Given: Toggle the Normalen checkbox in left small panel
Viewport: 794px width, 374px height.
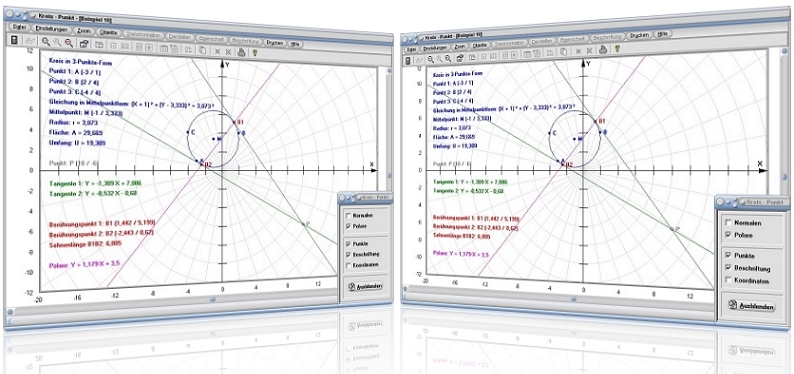Looking at the screenshot, I should [x=347, y=215].
